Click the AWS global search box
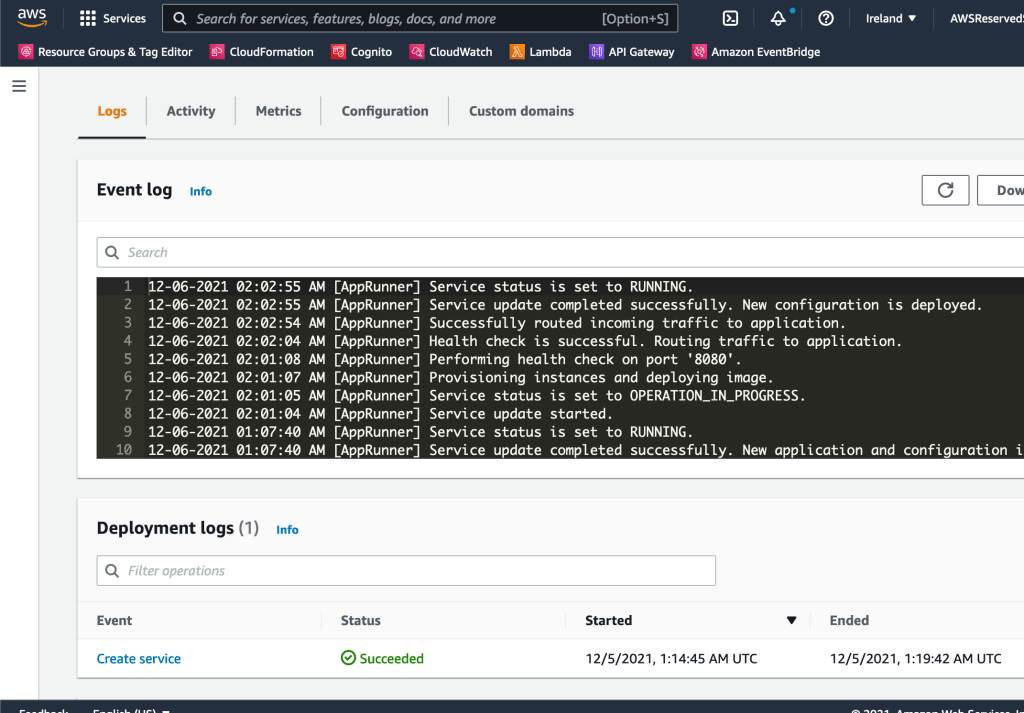This screenshot has width=1024, height=713. coord(420,18)
